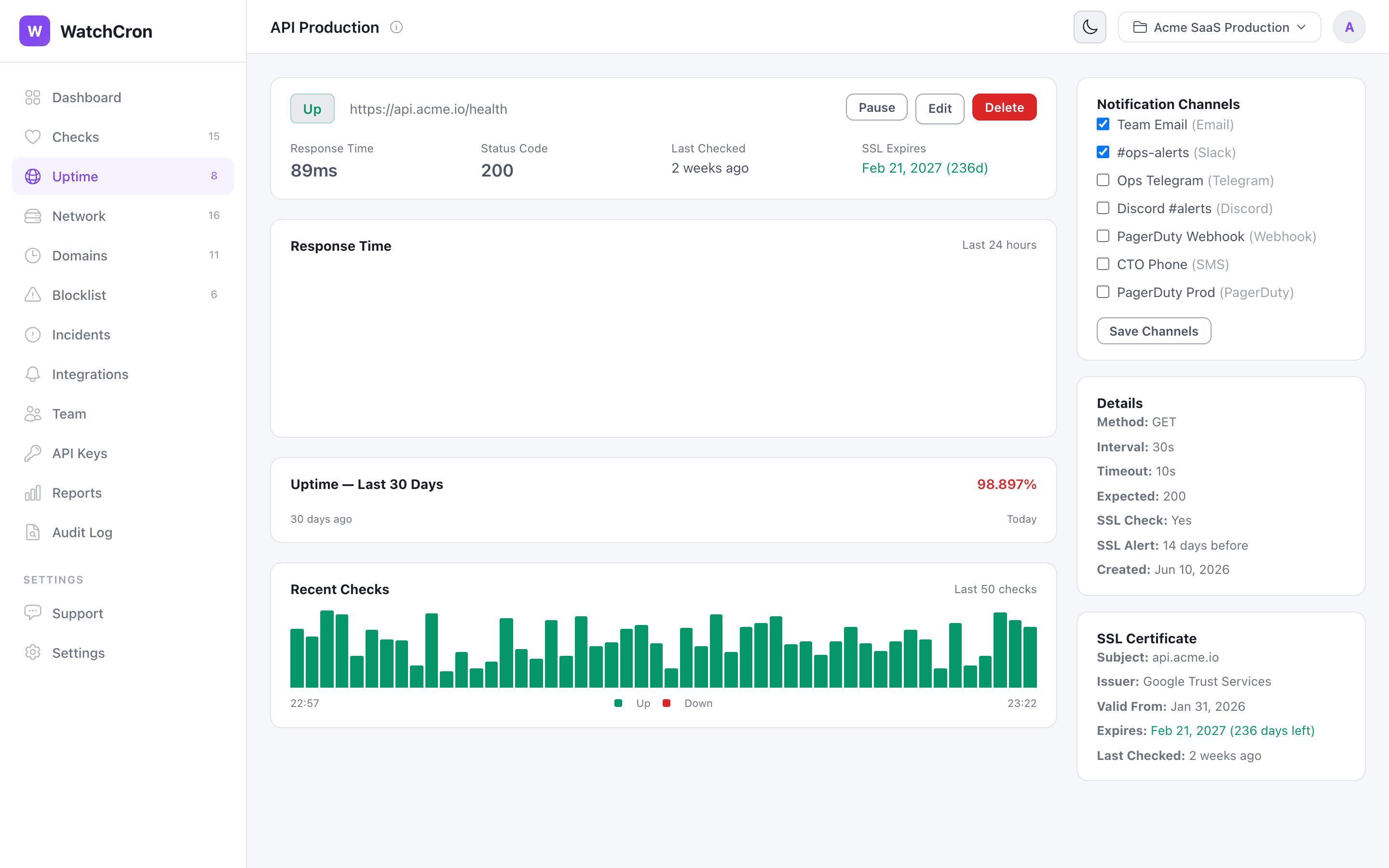Click the 89ms response time value
The width and height of the screenshot is (1389, 868).
[314, 171]
